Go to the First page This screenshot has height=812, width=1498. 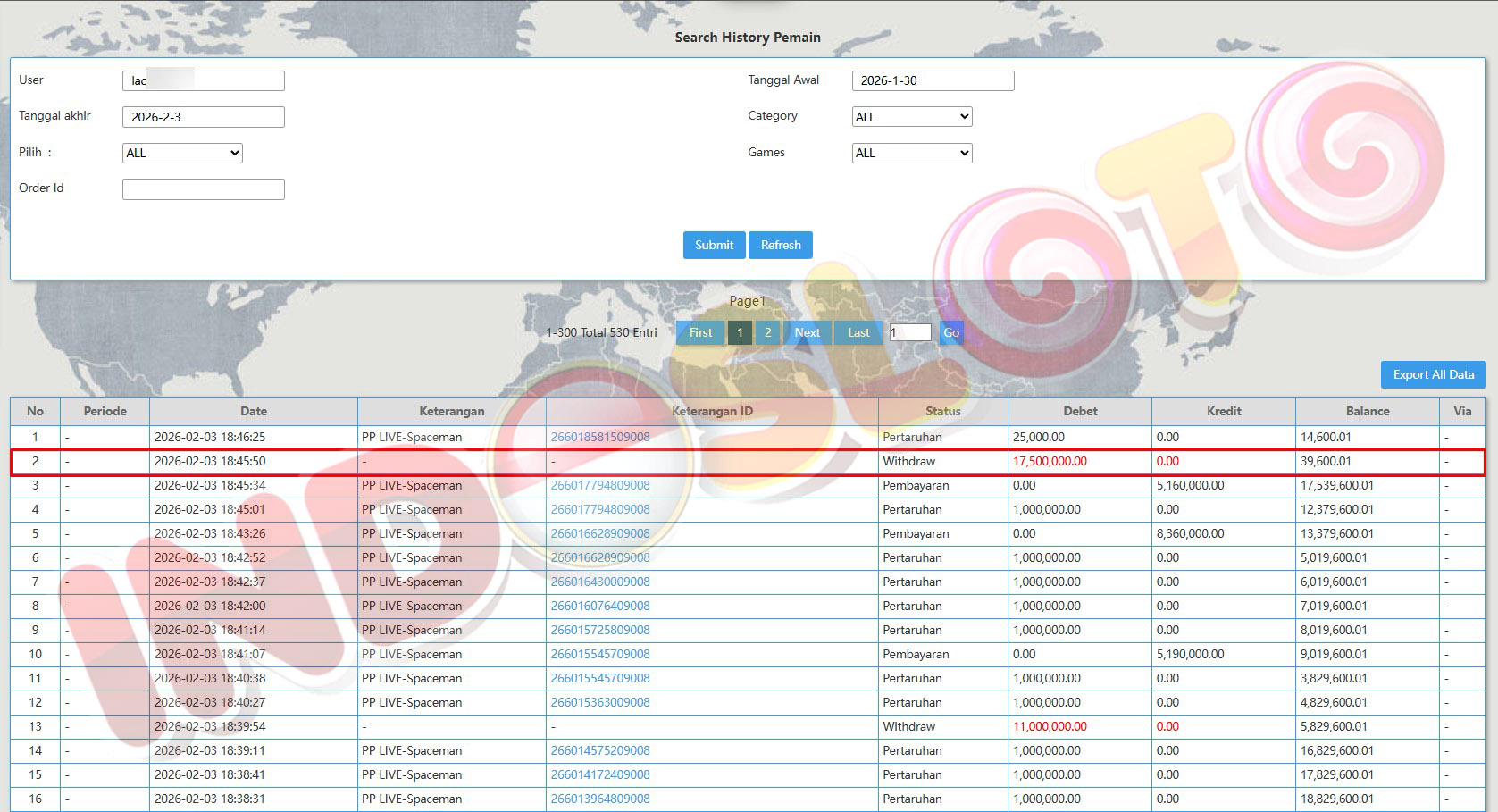pos(700,332)
